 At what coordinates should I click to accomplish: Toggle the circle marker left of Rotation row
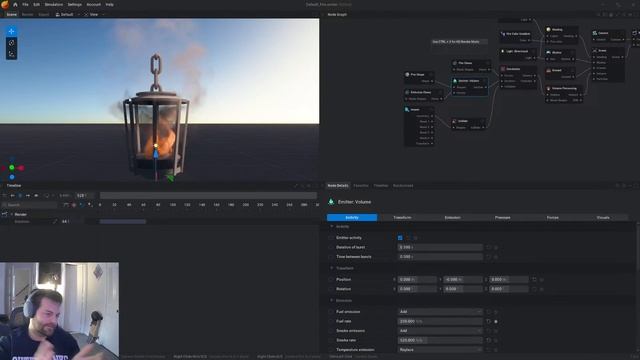tap(331, 289)
